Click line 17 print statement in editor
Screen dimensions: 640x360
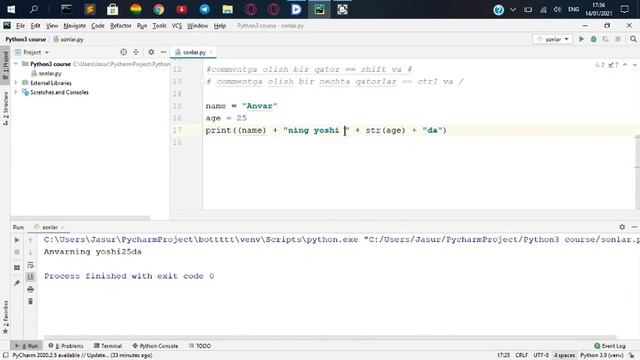(326, 130)
